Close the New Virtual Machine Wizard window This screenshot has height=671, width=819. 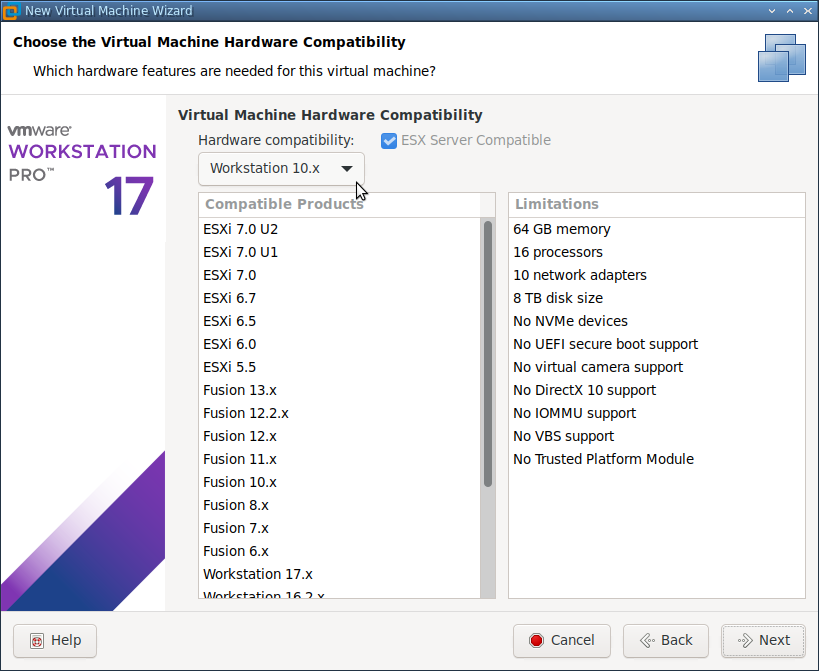tap(808, 11)
